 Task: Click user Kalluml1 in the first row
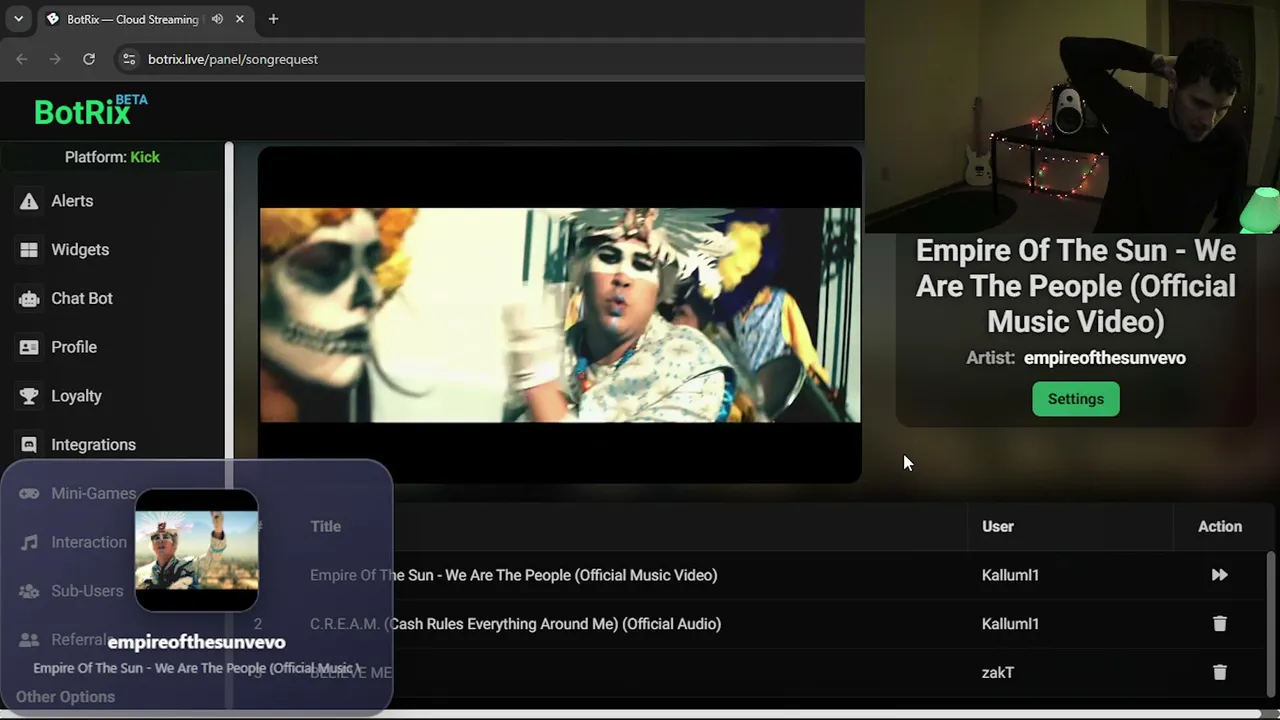pyautogui.click(x=1010, y=575)
